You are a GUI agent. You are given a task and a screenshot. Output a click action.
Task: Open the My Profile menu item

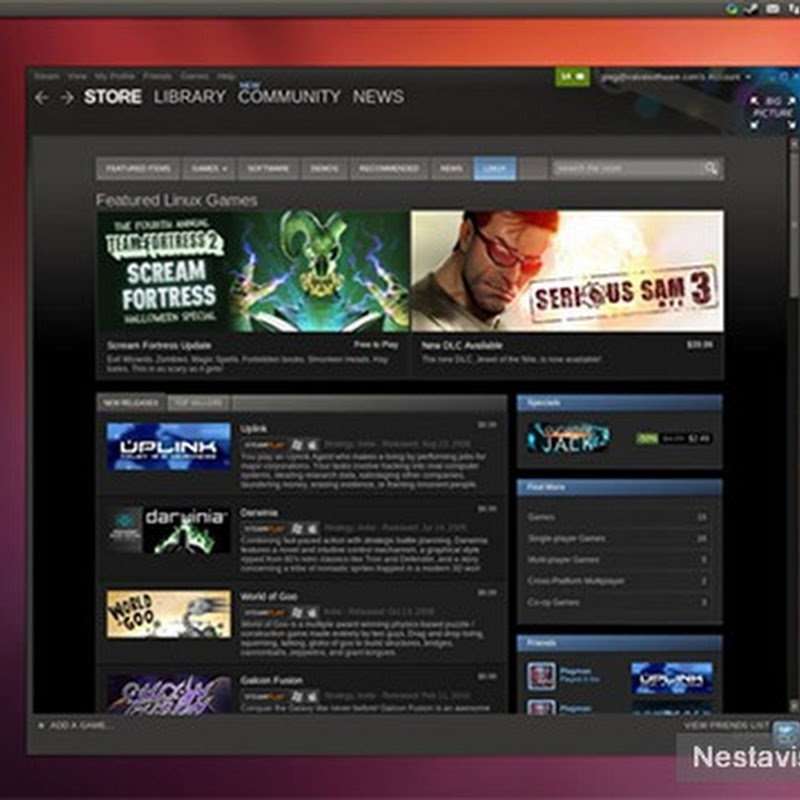pos(114,76)
